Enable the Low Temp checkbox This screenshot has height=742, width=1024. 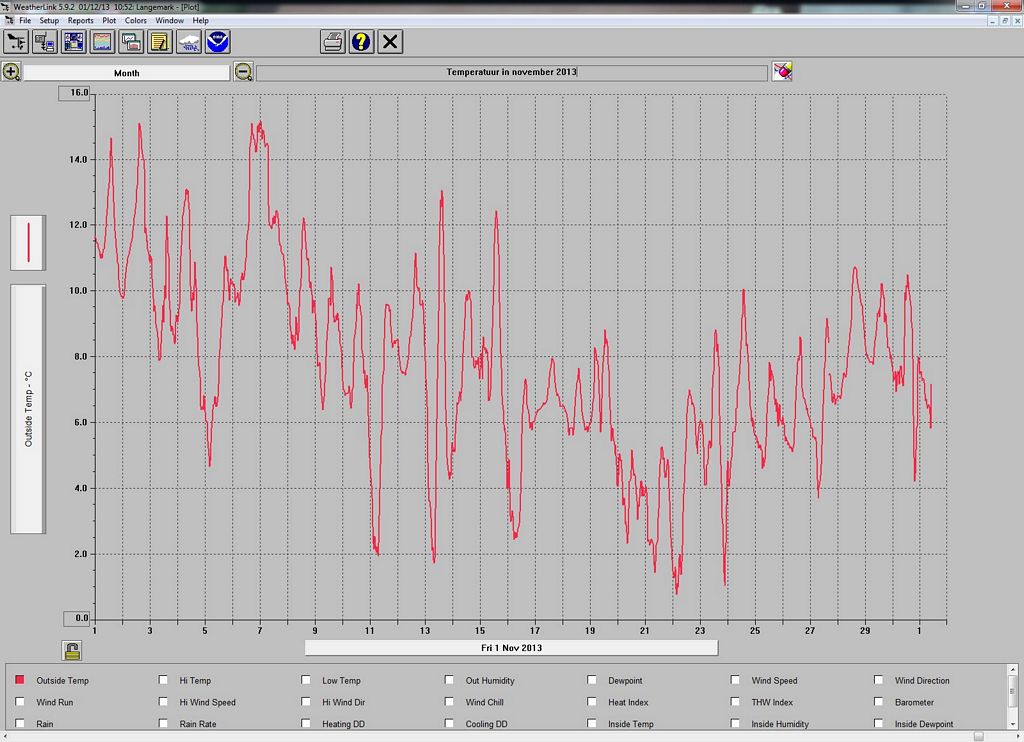coord(306,680)
